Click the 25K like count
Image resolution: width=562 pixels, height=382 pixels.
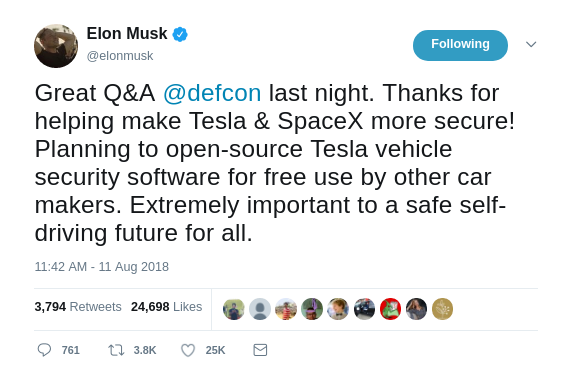215,350
